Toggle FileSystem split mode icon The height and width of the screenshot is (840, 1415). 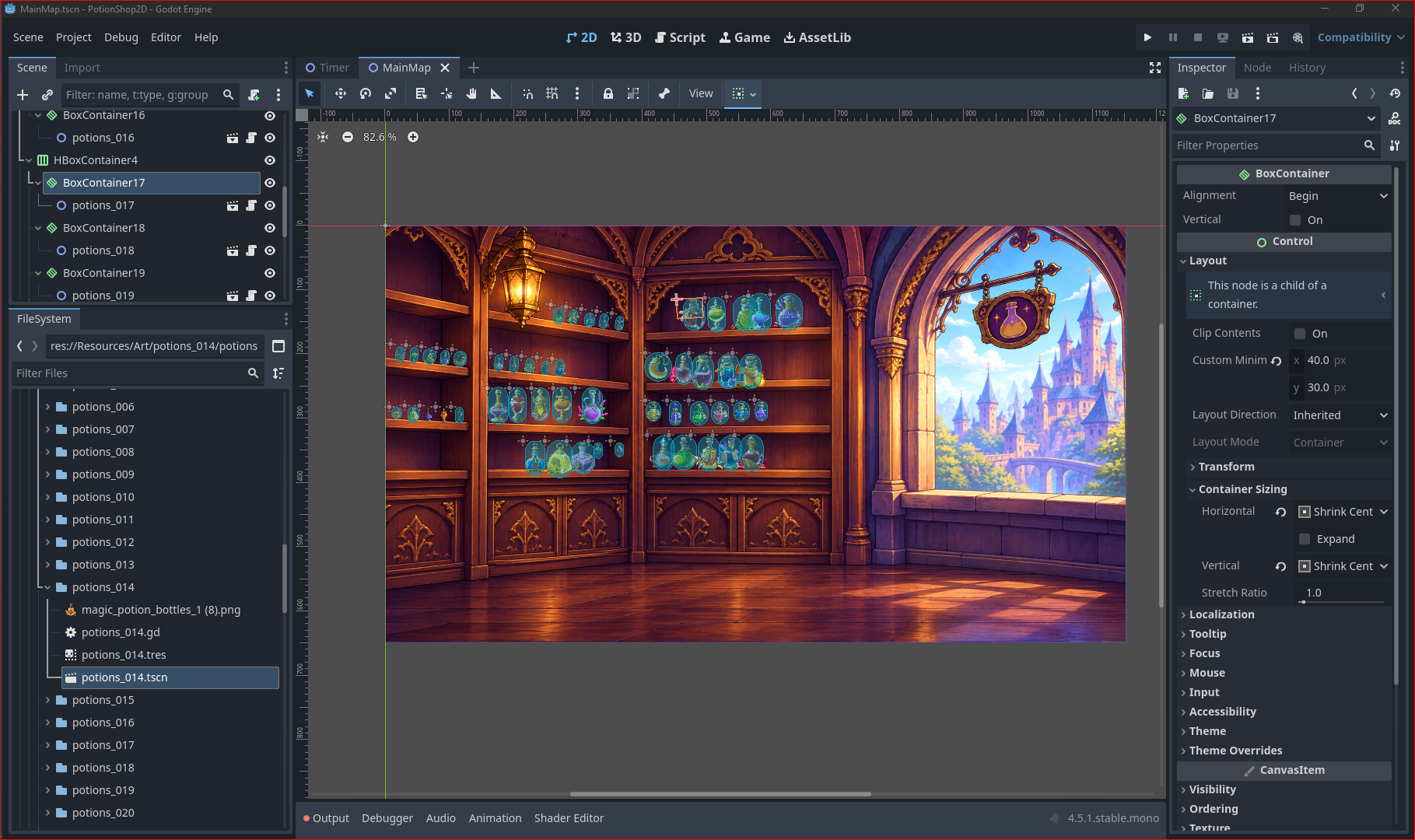tap(278, 346)
